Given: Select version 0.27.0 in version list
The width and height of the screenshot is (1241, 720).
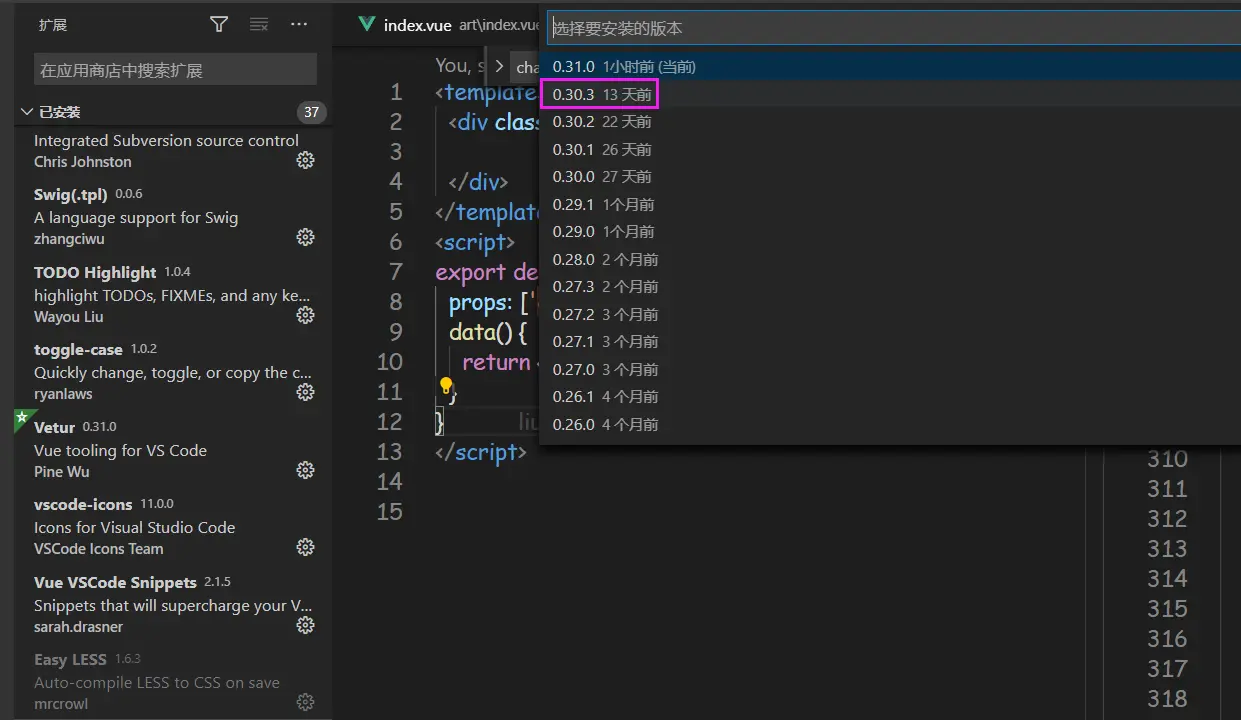Looking at the screenshot, I should pos(890,369).
